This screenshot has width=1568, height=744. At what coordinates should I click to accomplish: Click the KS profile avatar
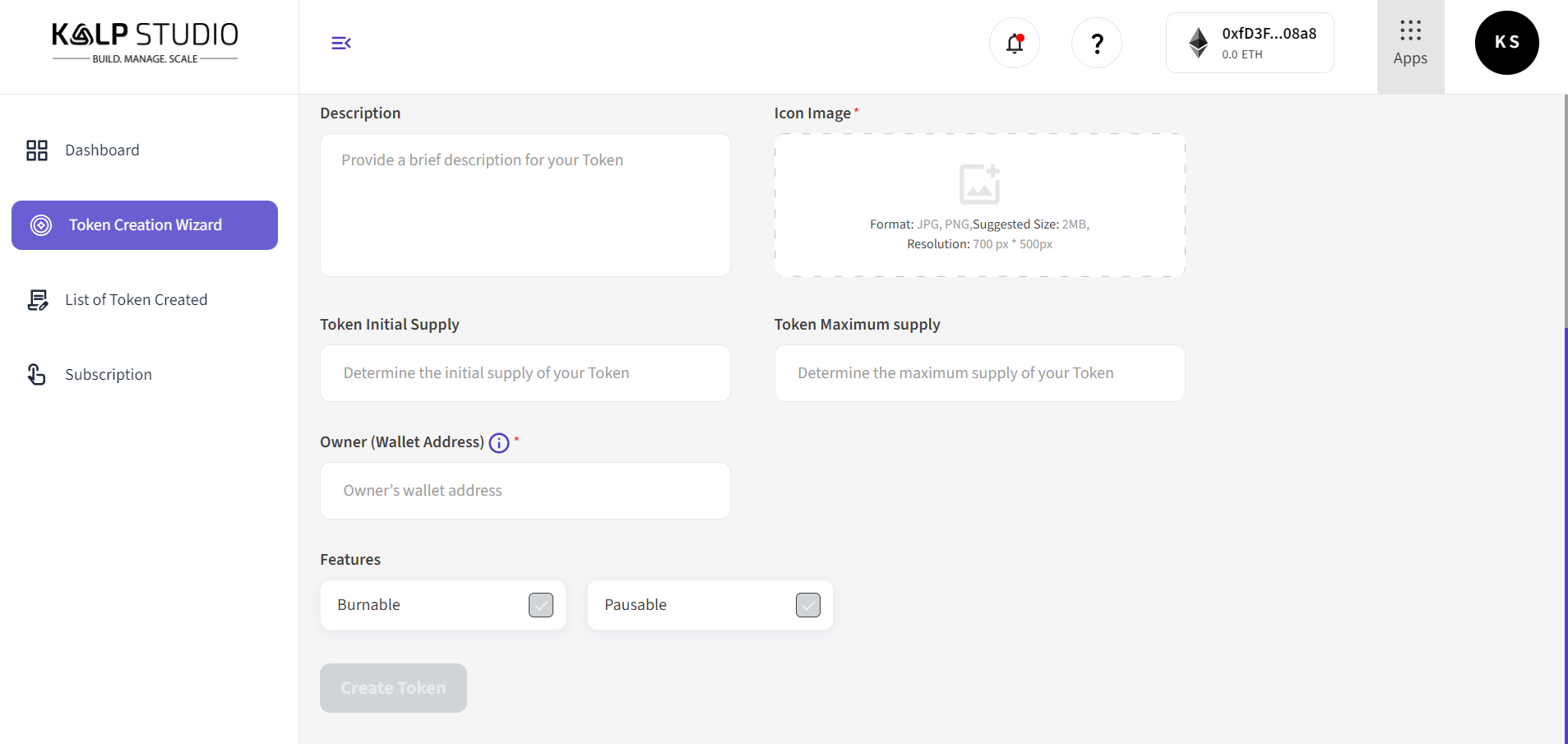1506,43
